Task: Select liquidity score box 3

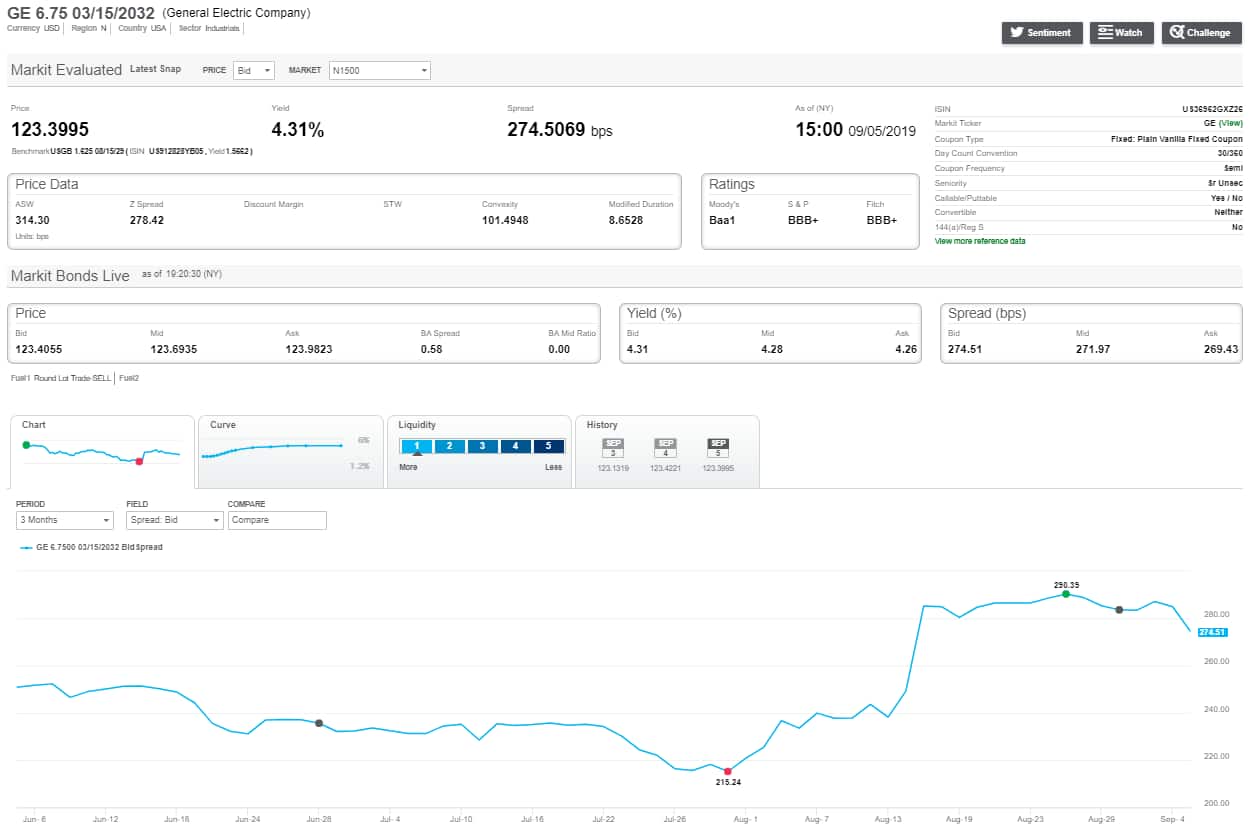Action: point(482,446)
